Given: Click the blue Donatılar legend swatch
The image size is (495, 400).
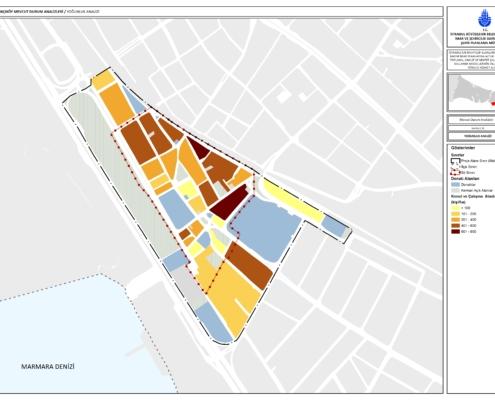Looking at the screenshot, I should click(x=455, y=184).
